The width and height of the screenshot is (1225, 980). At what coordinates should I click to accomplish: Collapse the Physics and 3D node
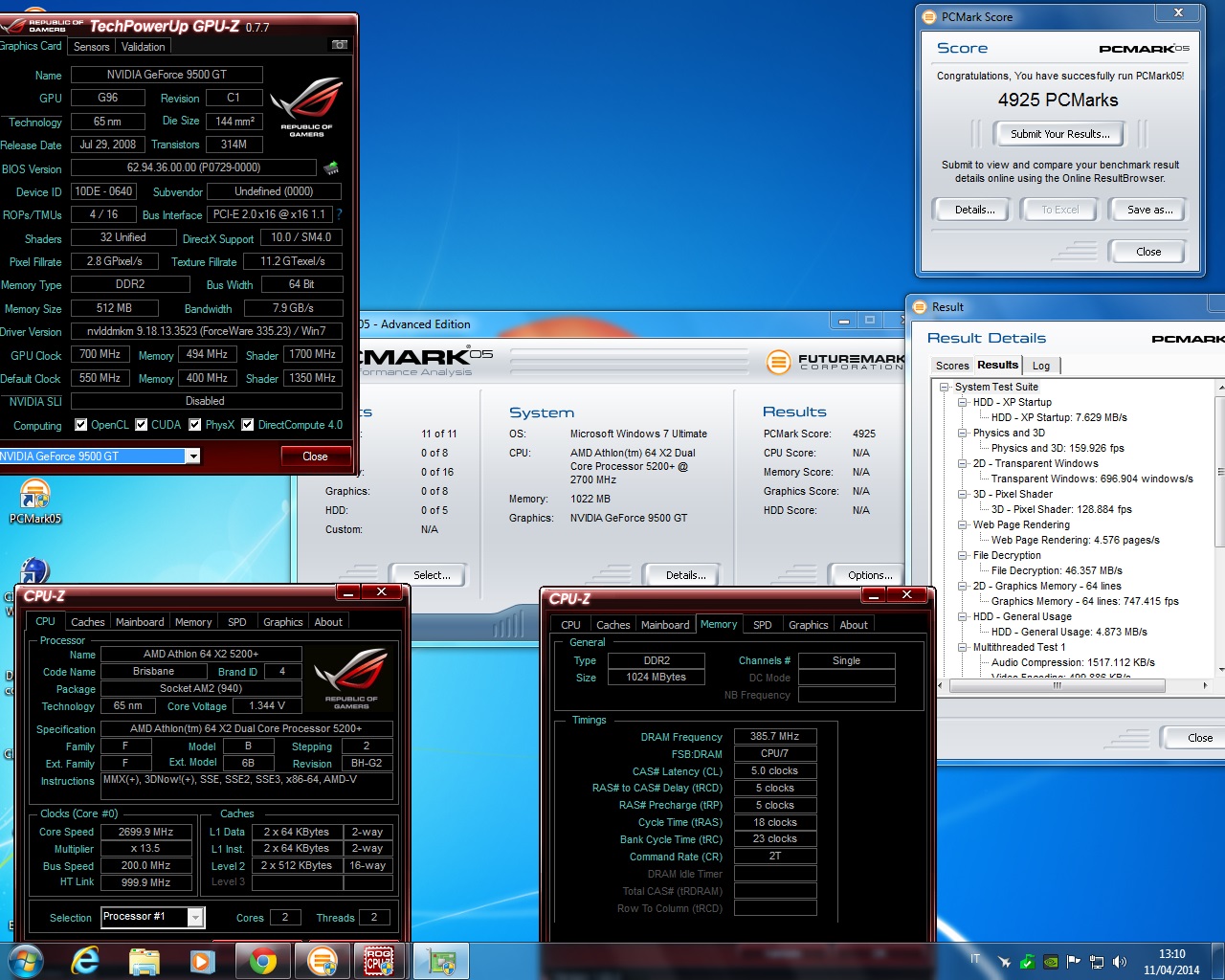click(963, 433)
